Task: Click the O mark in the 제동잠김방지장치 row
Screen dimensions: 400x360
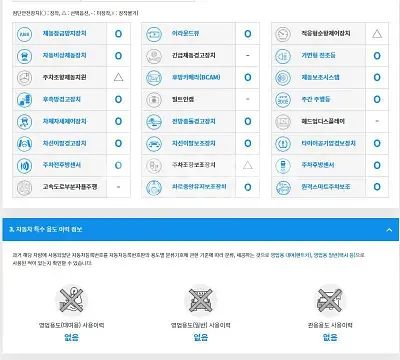Action: coord(118,34)
